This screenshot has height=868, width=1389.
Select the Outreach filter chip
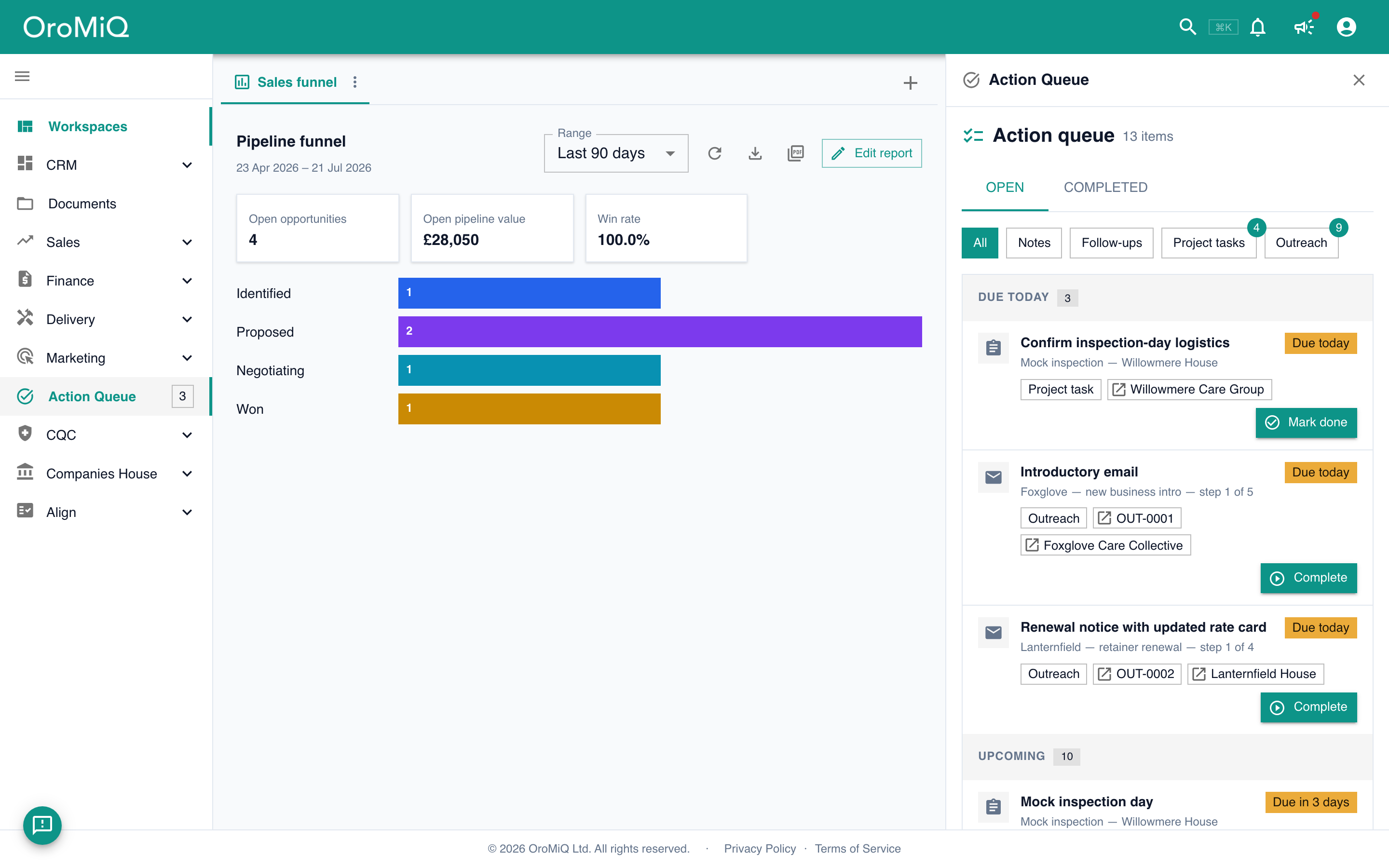1301,243
